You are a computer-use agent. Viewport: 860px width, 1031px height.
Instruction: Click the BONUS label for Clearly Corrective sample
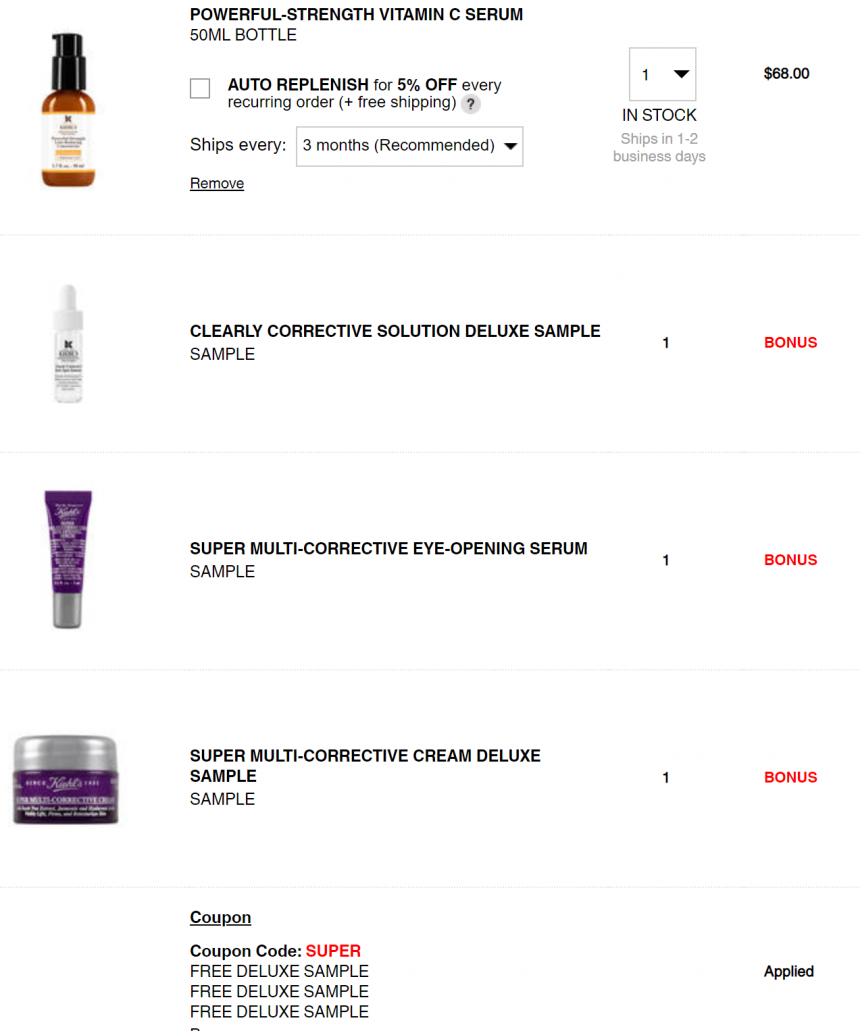click(x=790, y=343)
